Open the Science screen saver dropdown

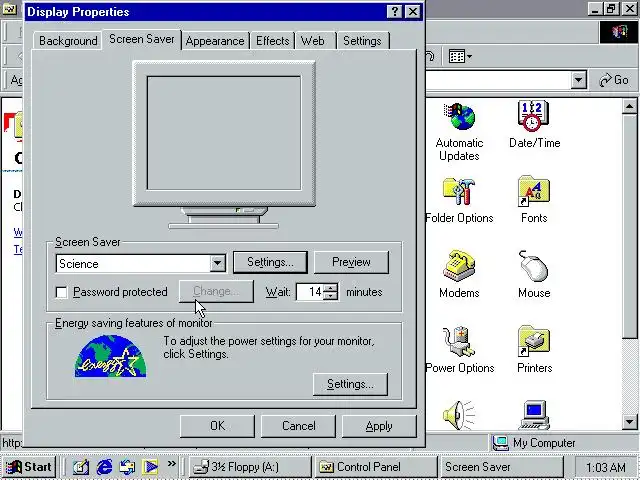point(218,264)
